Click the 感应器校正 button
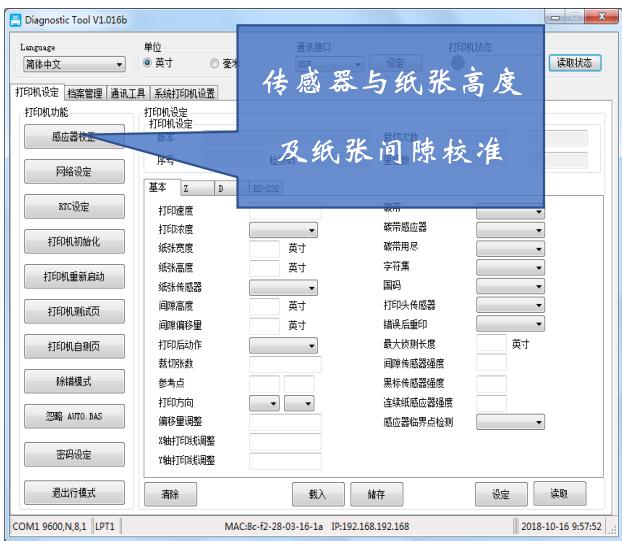This screenshot has width=622, height=541. coord(74,137)
